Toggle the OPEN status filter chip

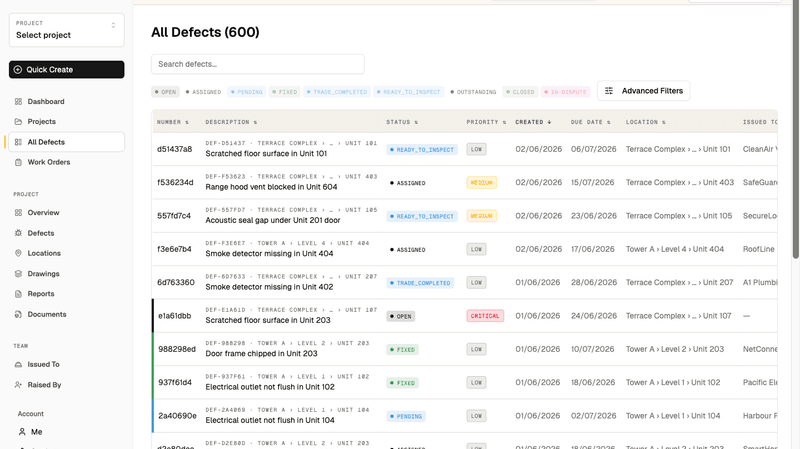point(165,92)
